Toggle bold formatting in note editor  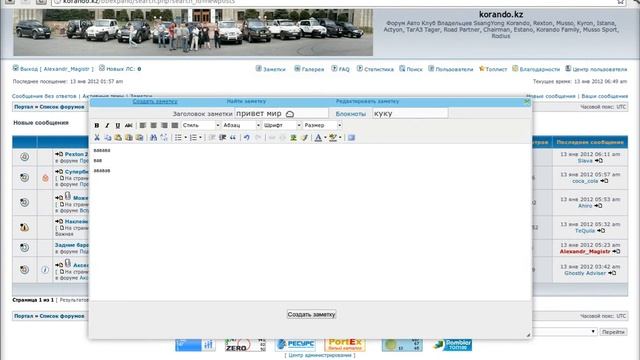coord(97,125)
